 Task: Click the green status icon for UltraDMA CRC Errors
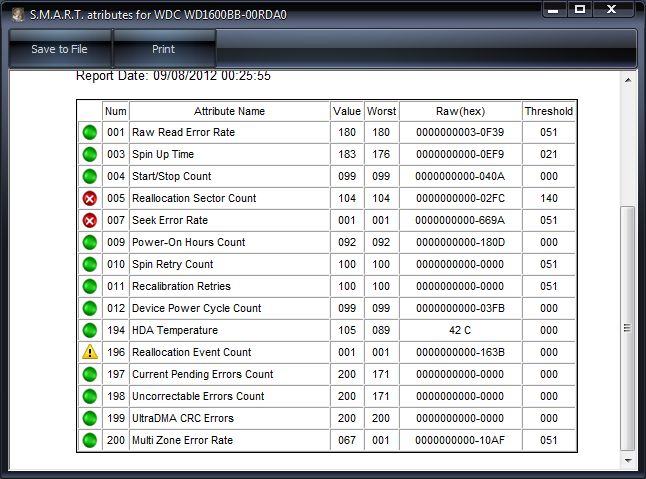90,418
